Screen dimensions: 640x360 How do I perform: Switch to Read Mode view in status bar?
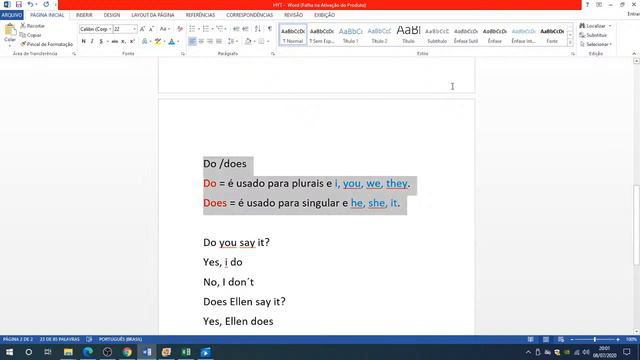[x=530, y=339]
